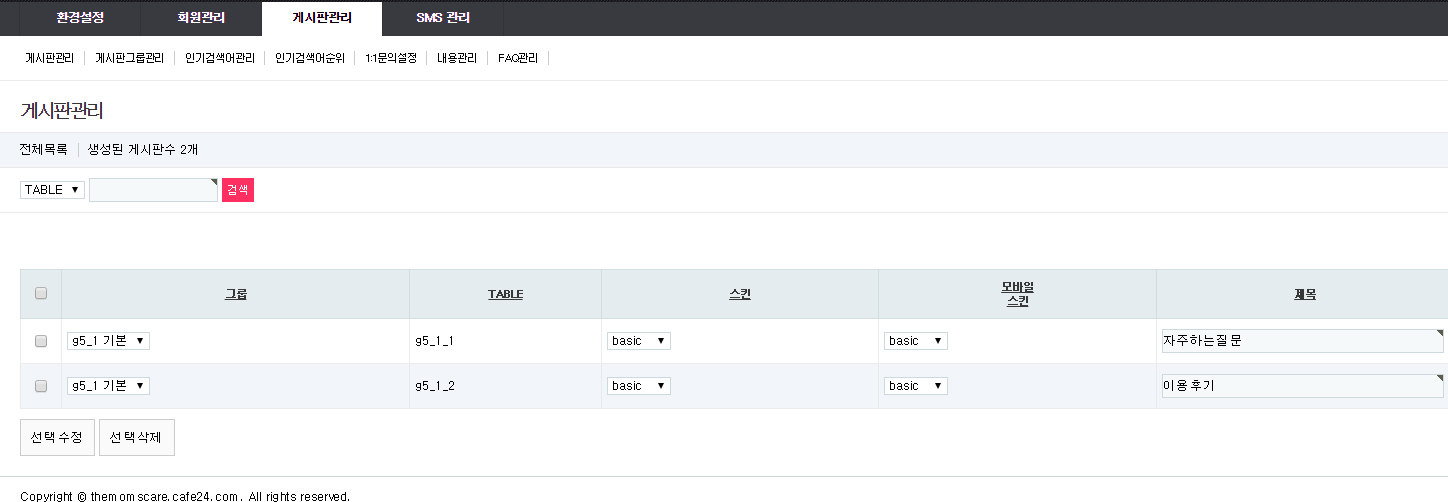Screen dimensions: 1448x502
Task: Open 내용관리 submenu link
Action: 457,58
